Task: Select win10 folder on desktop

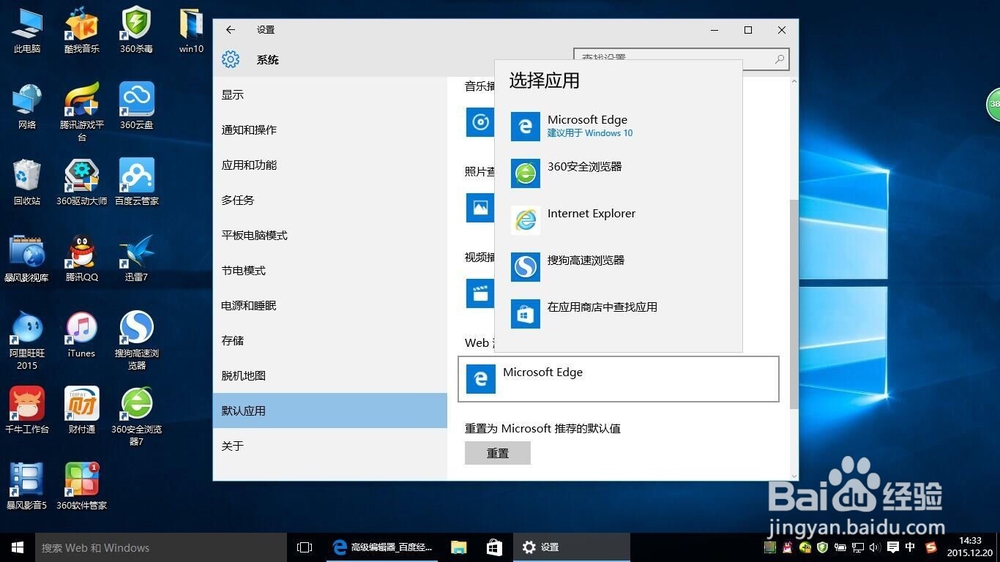Action: (191, 30)
